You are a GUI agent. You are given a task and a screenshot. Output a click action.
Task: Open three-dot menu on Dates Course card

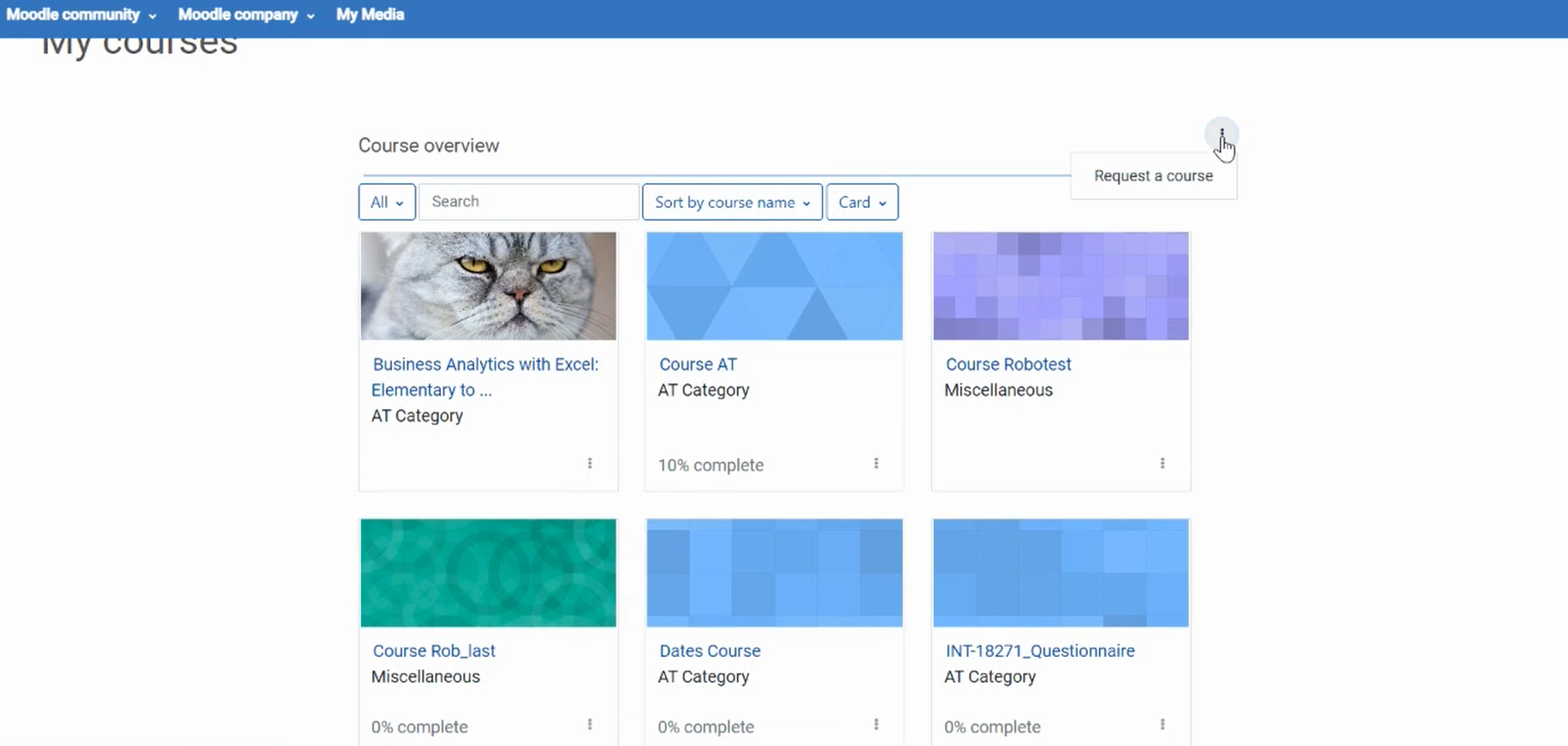[x=876, y=725]
